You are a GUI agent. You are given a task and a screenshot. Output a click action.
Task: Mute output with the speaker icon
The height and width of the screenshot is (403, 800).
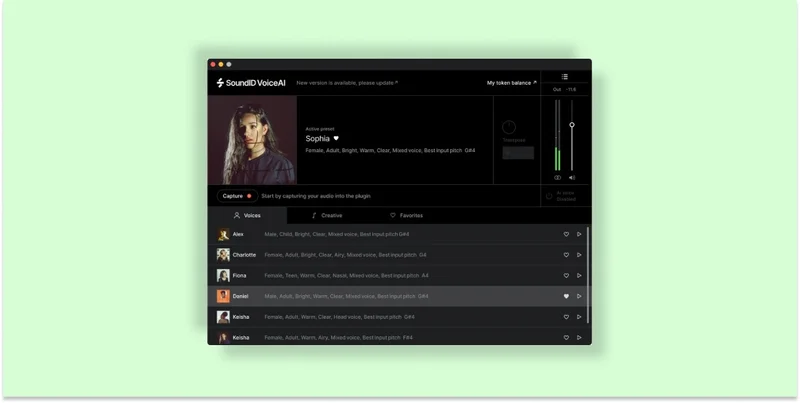(572, 178)
